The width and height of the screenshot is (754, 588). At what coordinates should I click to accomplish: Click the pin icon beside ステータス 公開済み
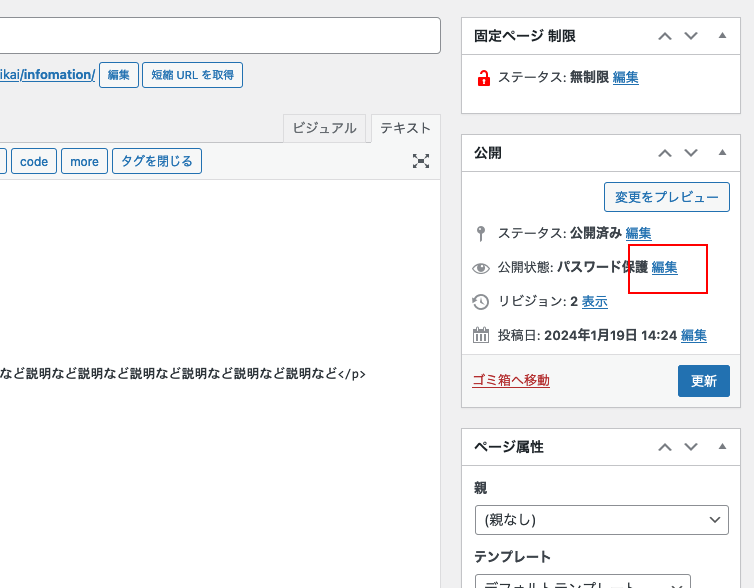pos(480,234)
